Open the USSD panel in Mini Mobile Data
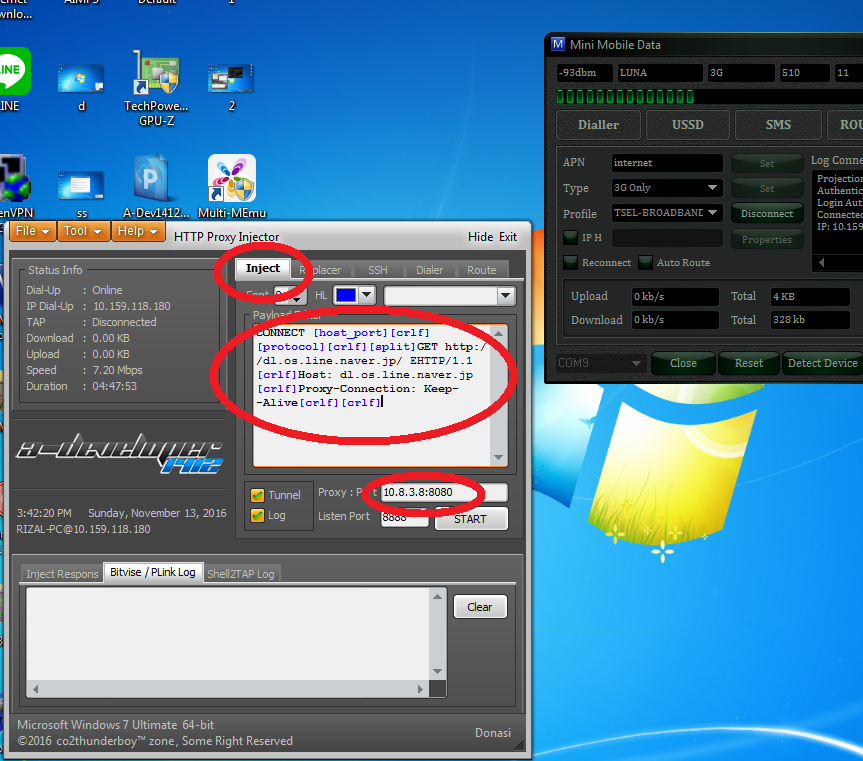The image size is (863, 761). tap(687, 125)
